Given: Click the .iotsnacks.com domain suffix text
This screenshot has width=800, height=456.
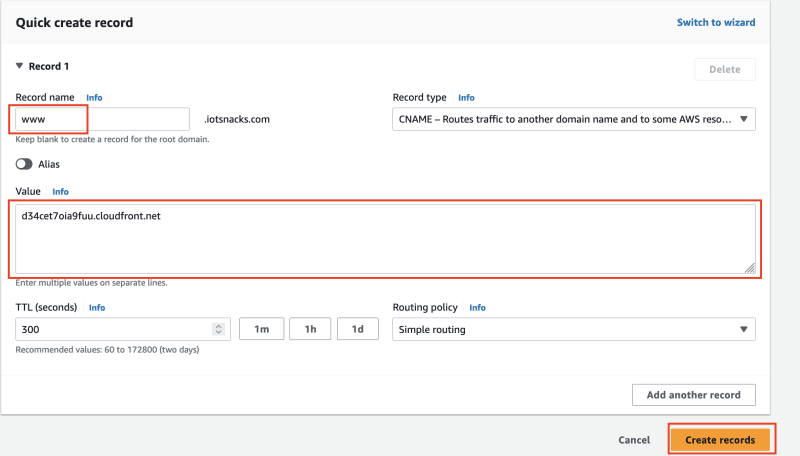Looking at the screenshot, I should coord(237,119).
